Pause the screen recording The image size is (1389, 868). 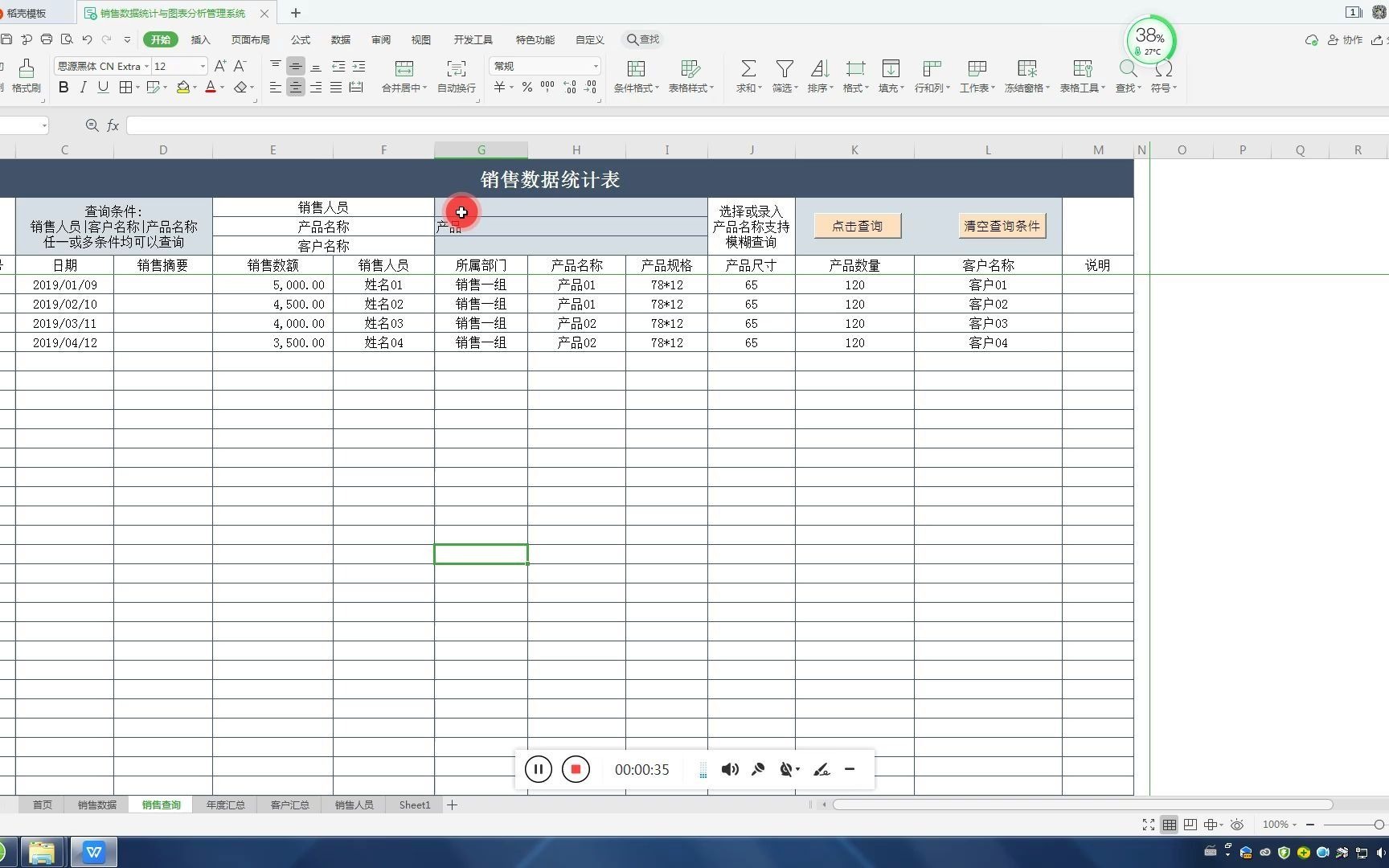click(x=538, y=769)
